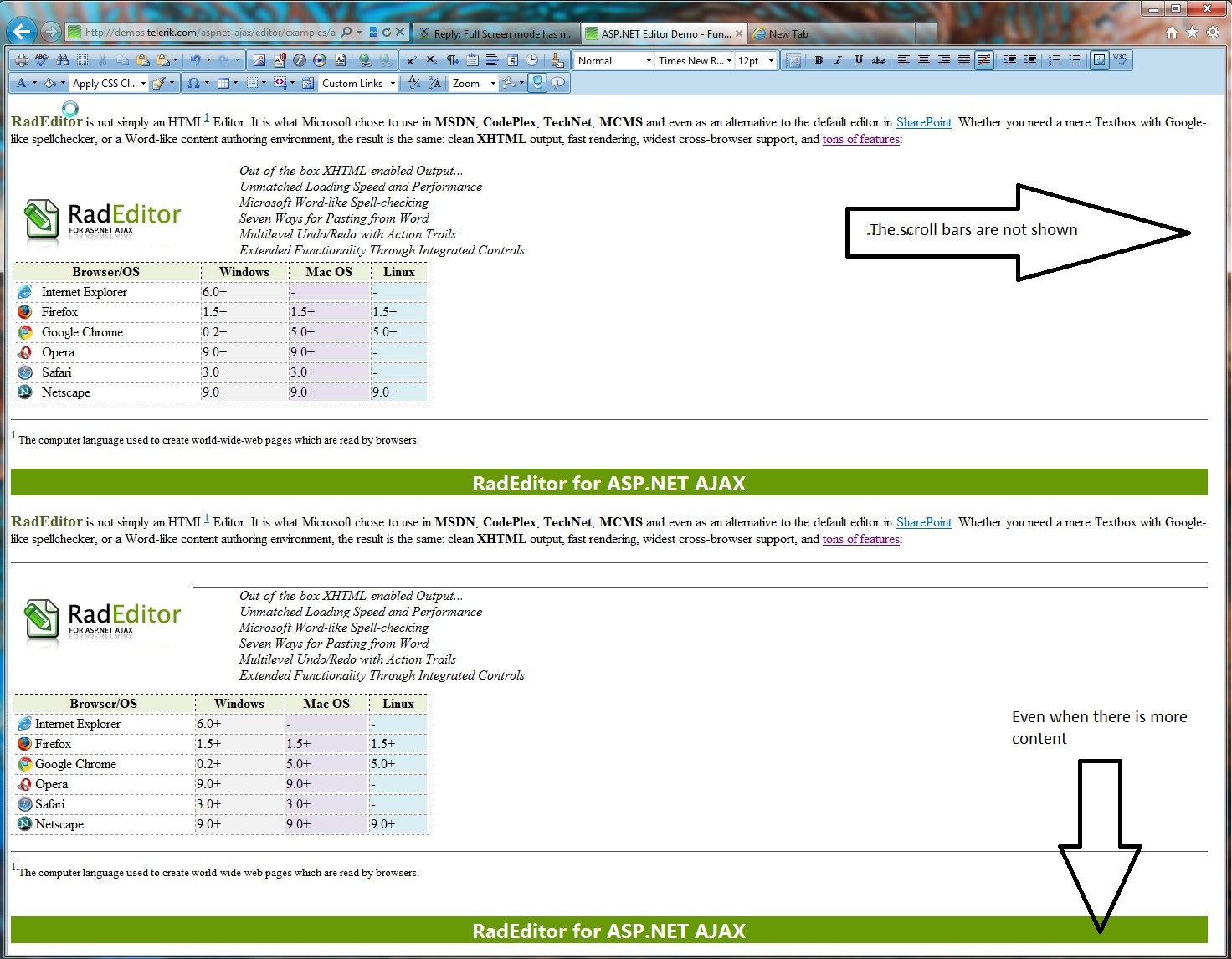Run the ABC spell checker tool
Screen dimensions: 1232x959
pos(42,60)
